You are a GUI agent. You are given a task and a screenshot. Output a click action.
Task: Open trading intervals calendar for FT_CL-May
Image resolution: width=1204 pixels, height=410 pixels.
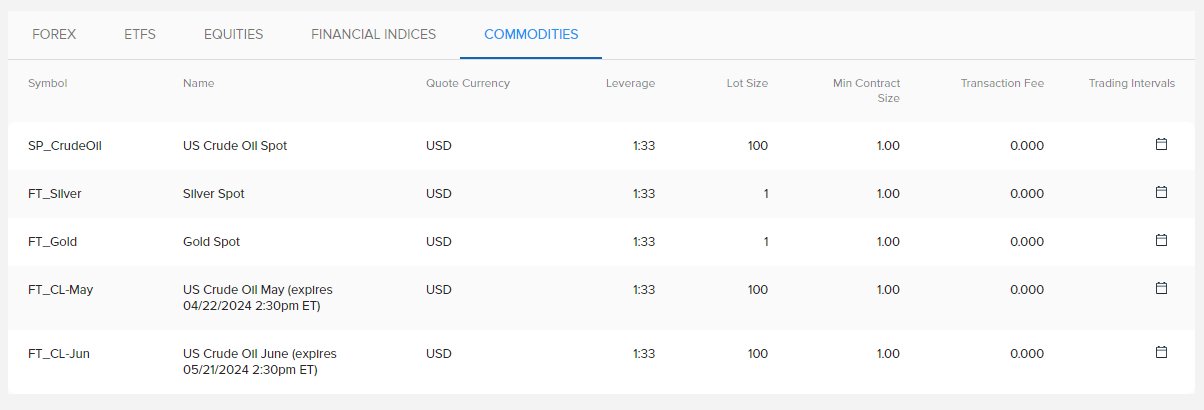pos(1161,288)
